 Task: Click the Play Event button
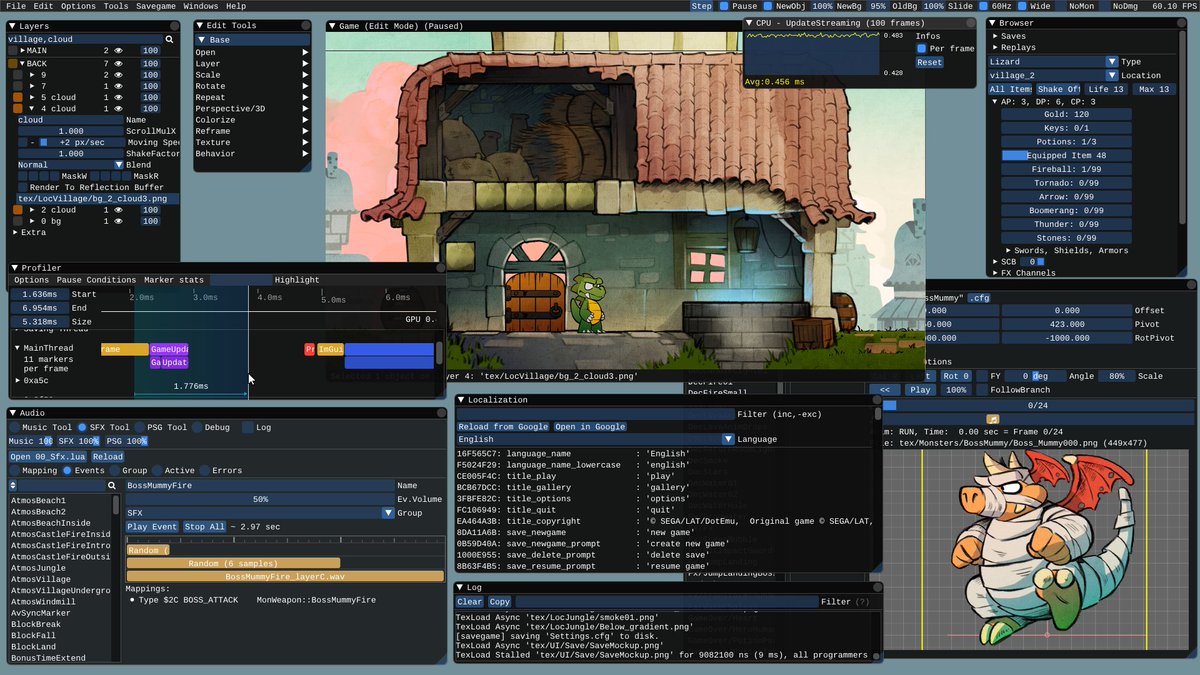pos(152,526)
